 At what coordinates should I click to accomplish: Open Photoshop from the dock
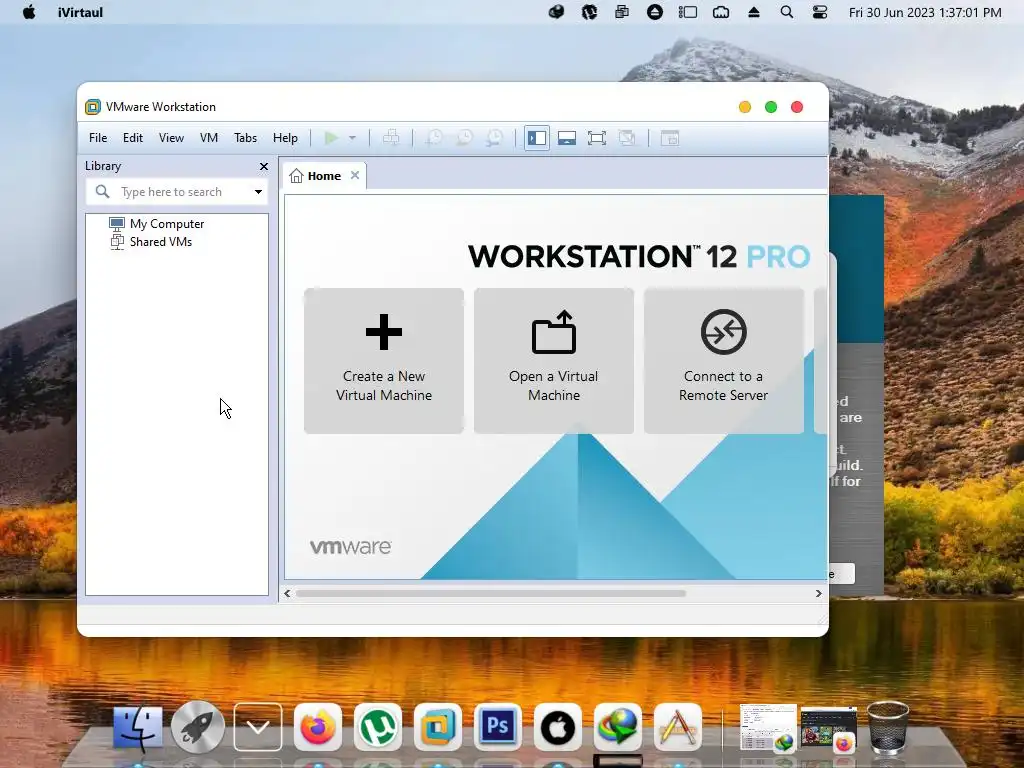tap(498, 728)
